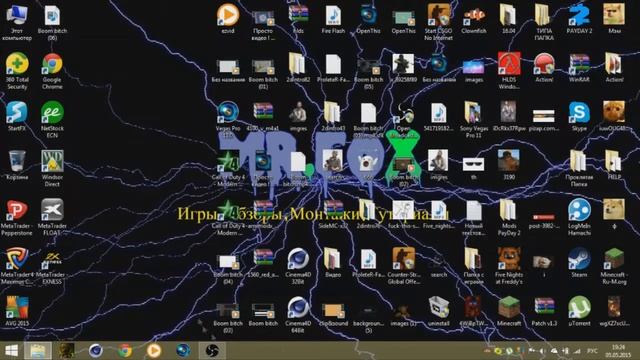Viewport: 640px width, 360px height.
Task: Open the Mods PayDay 2 folder
Action: tap(509, 217)
